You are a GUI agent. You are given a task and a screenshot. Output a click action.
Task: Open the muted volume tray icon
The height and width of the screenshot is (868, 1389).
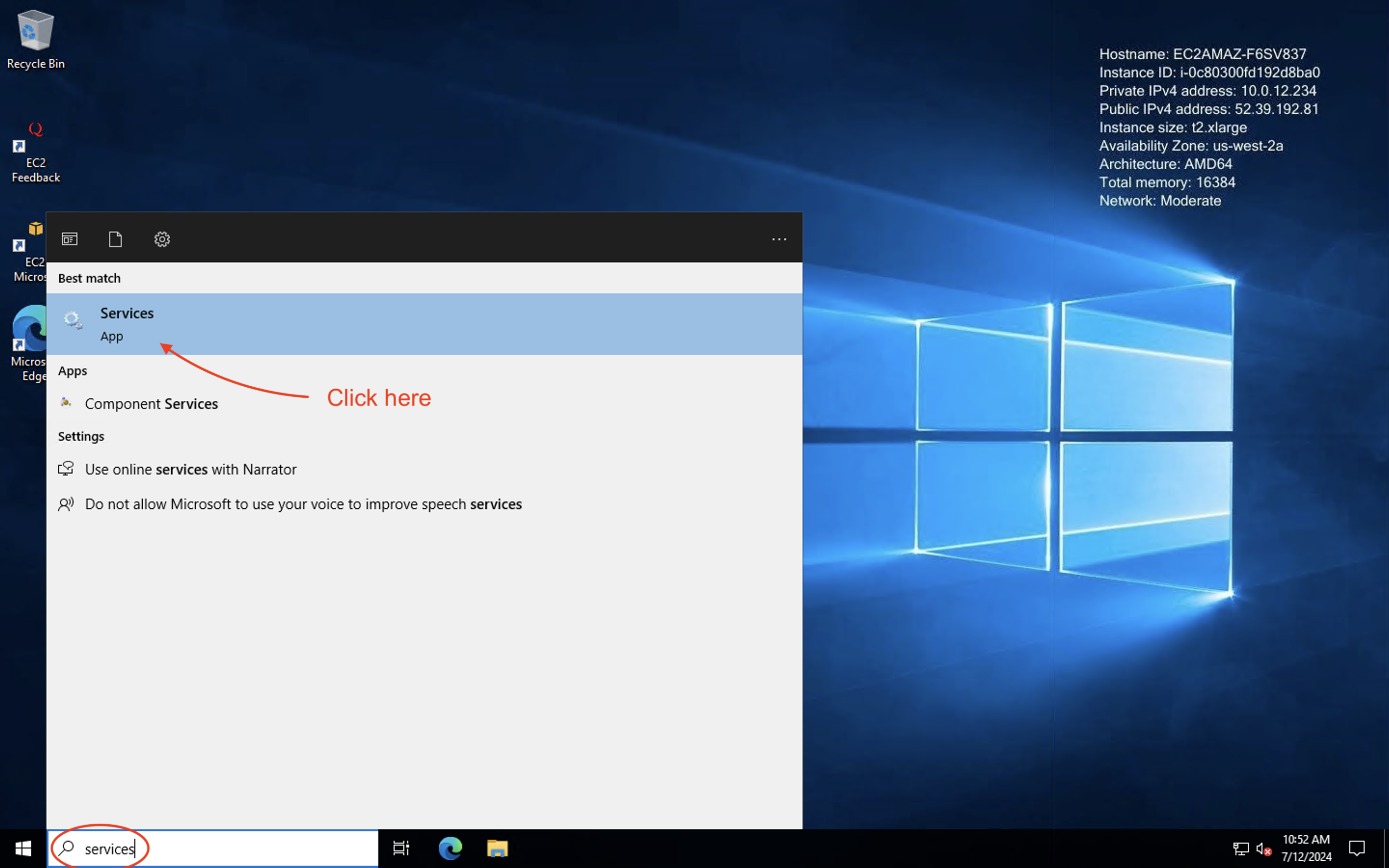(x=1263, y=849)
